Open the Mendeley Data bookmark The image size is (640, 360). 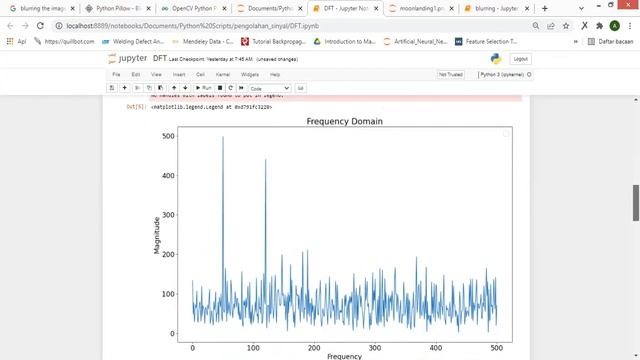pyautogui.click(x=202, y=41)
